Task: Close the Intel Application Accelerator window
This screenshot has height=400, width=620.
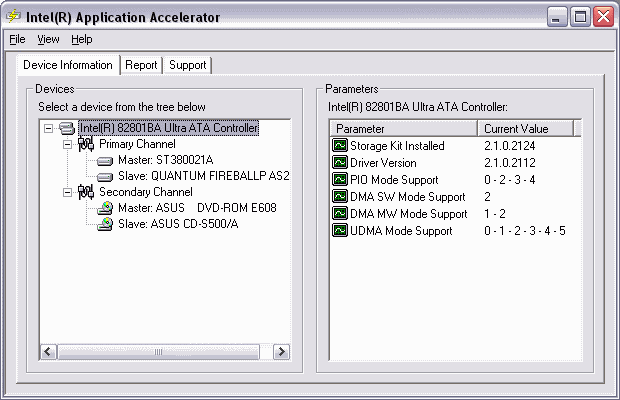Action: tap(603, 17)
